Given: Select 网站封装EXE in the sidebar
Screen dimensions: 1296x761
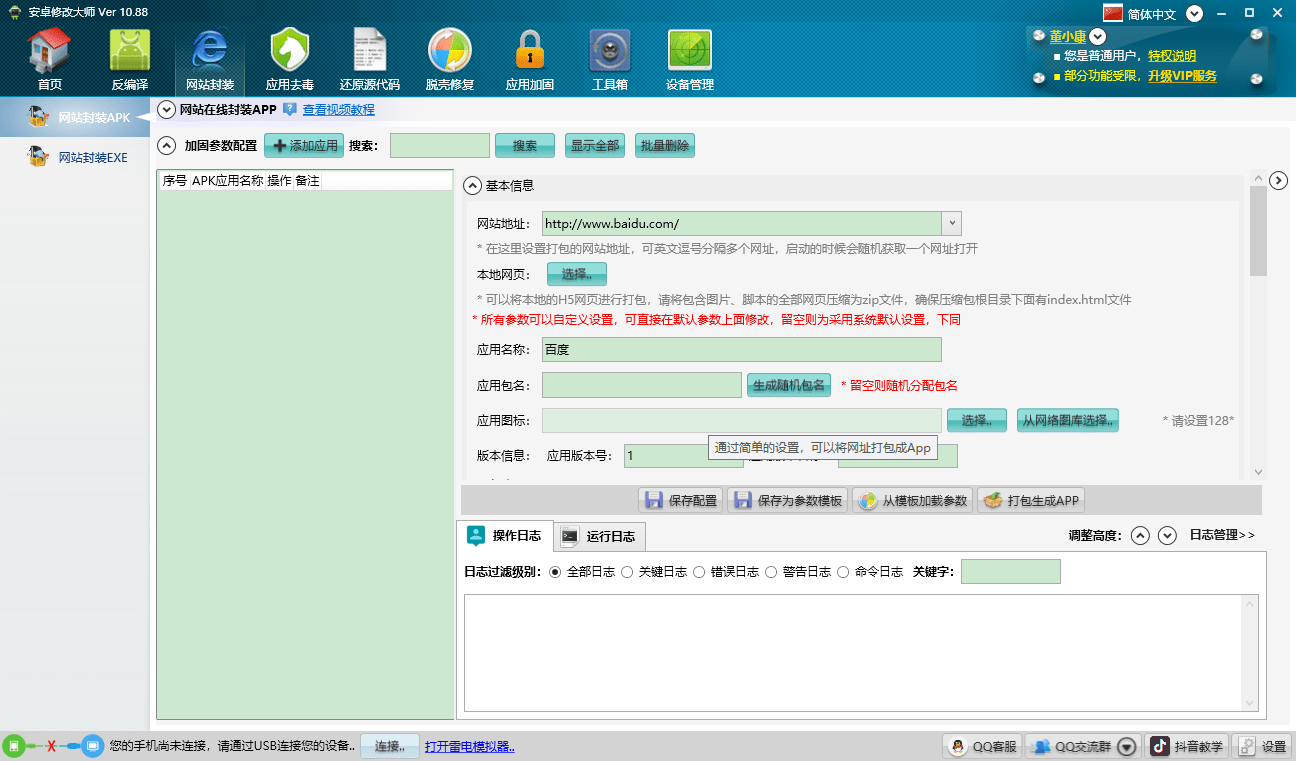Looking at the screenshot, I should (93, 157).
